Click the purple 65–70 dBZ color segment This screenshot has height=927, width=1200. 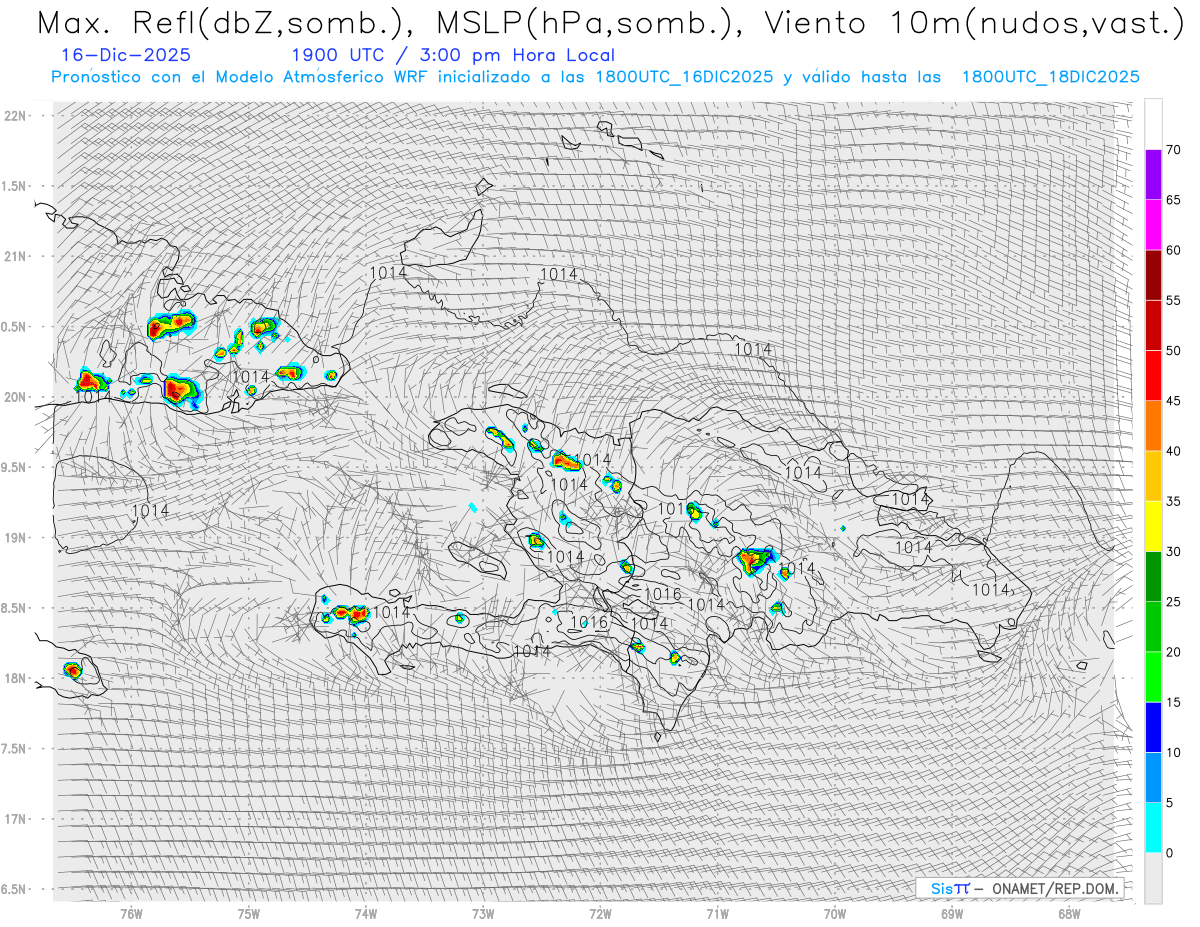[x=1153, y=175]
